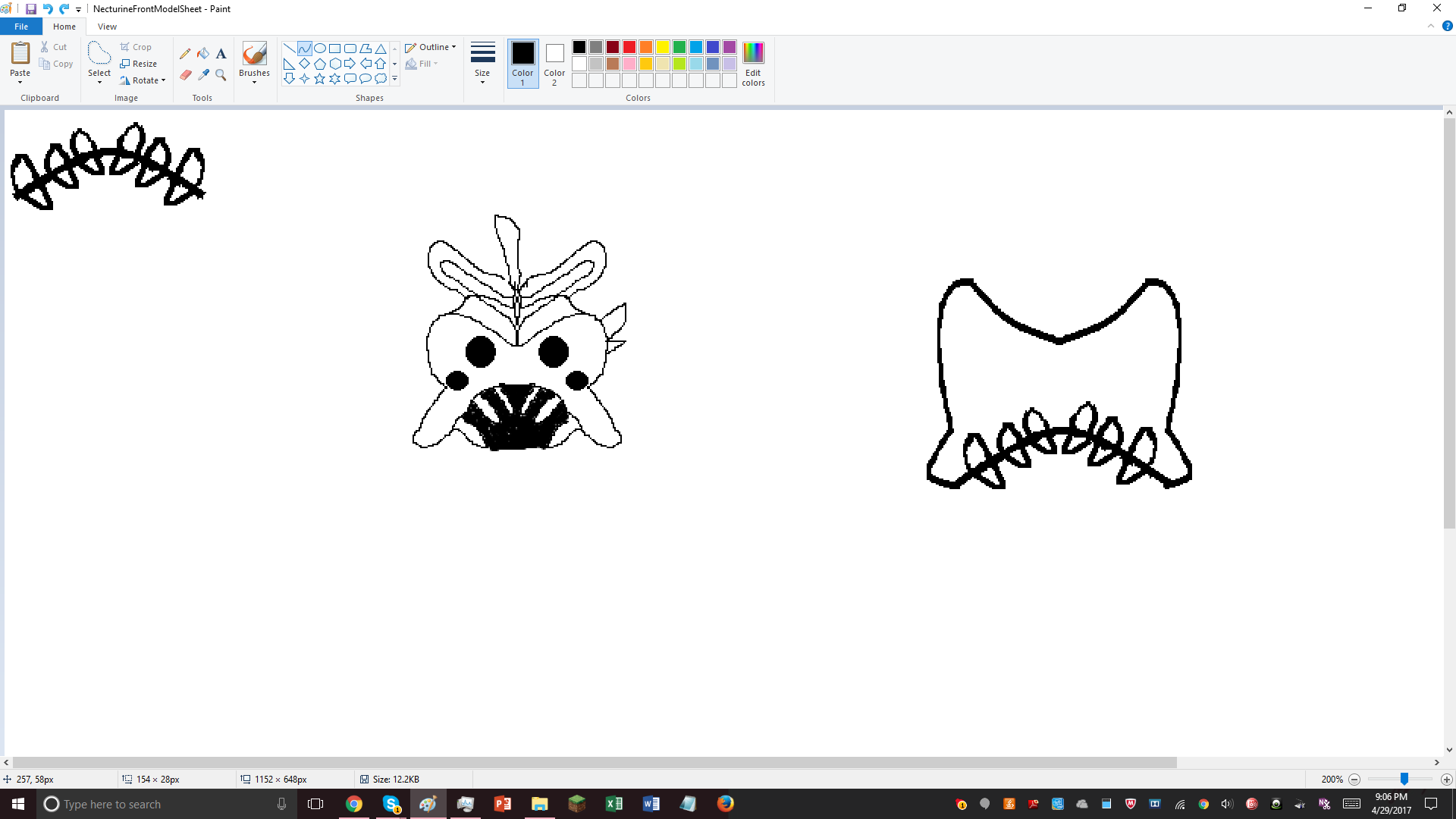Switch to the View tab

(x=107, y=27)
